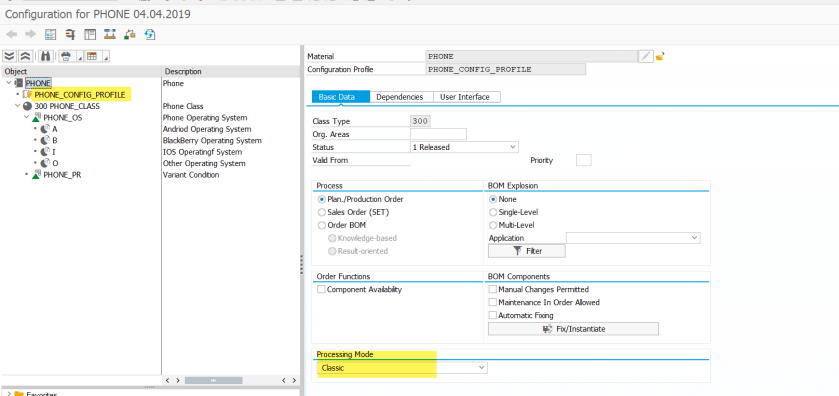Click the value icon beside I
Screen dimensions: 839x396
(x=45, y=152)
